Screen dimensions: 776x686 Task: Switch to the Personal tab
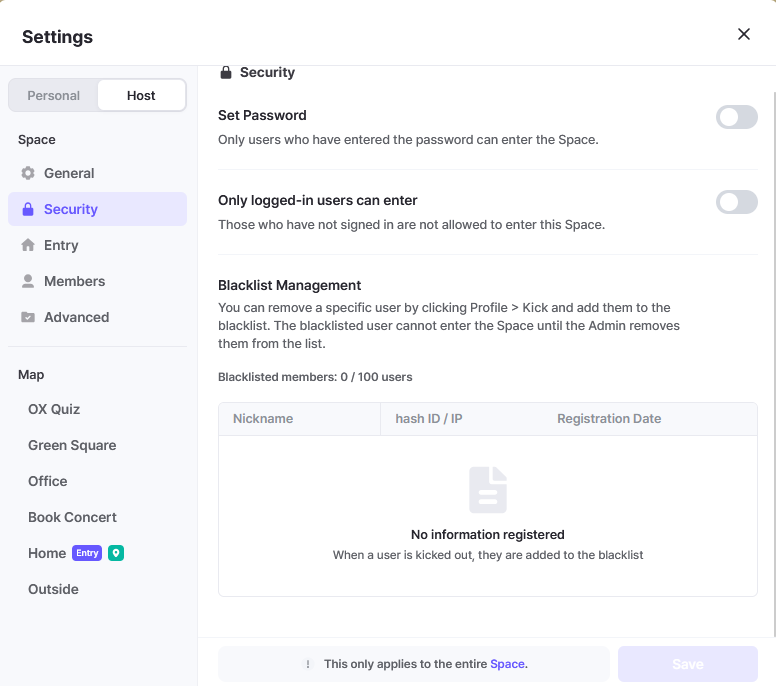tap(53, 95)
